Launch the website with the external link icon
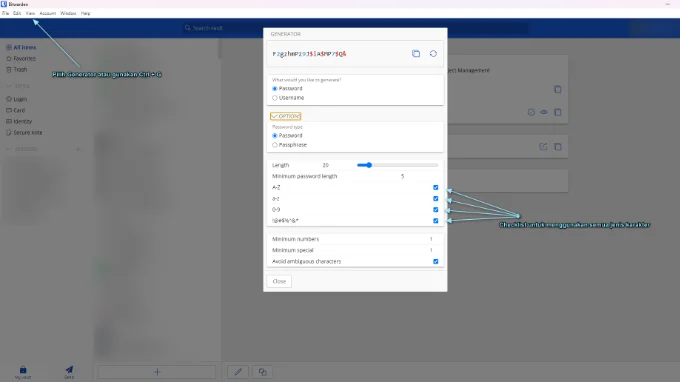This screenshot has width=680, height=382. point(543,147)
